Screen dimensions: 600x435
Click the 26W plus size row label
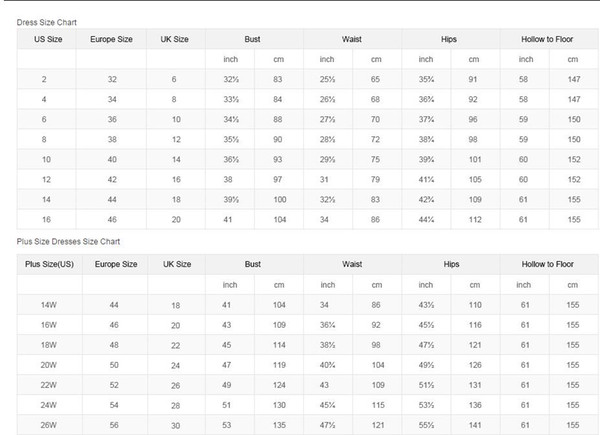[x=49, y=425]
